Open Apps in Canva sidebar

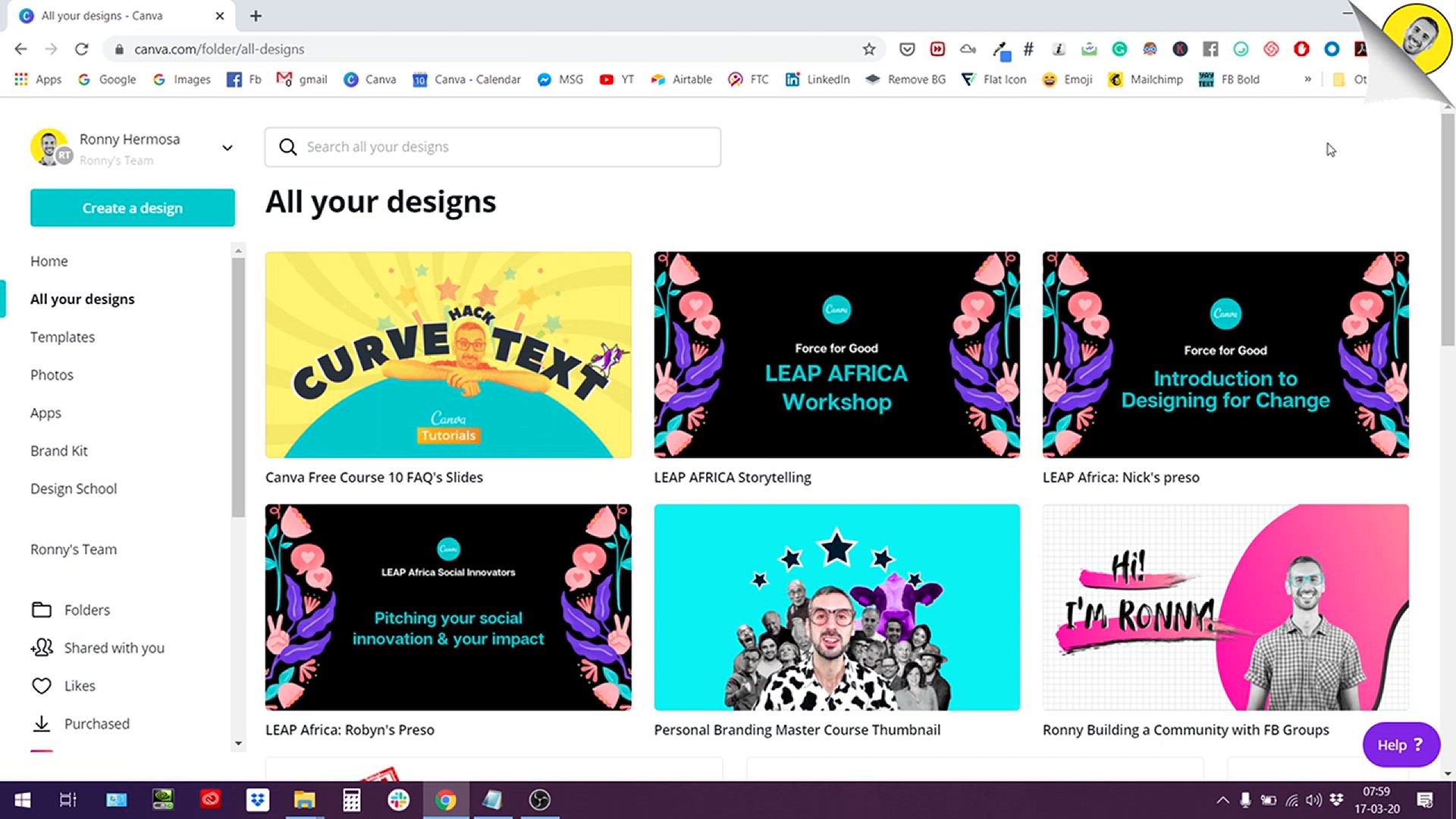pyautogui.click(x=45, y=413)
